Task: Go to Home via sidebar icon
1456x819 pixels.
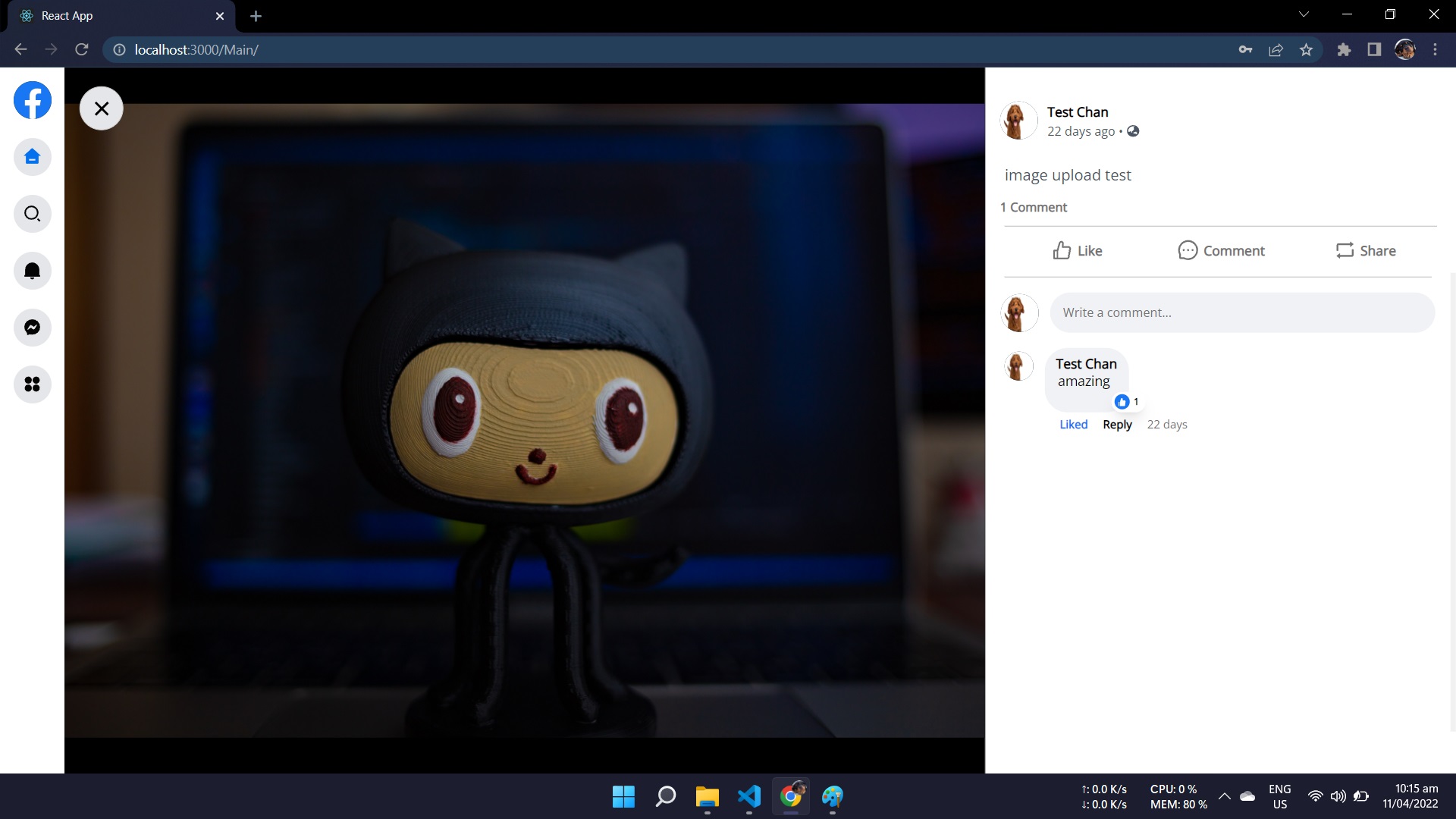Action: point(33,157)
